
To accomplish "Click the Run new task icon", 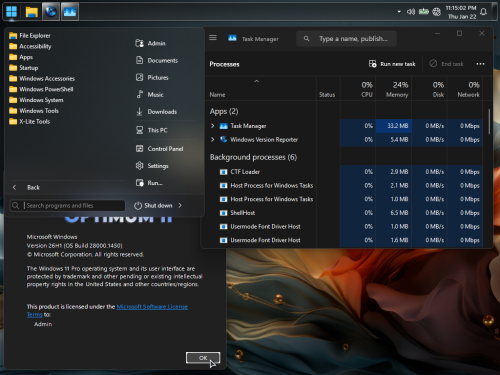I will pyautogui.click(x=372, y=64).
